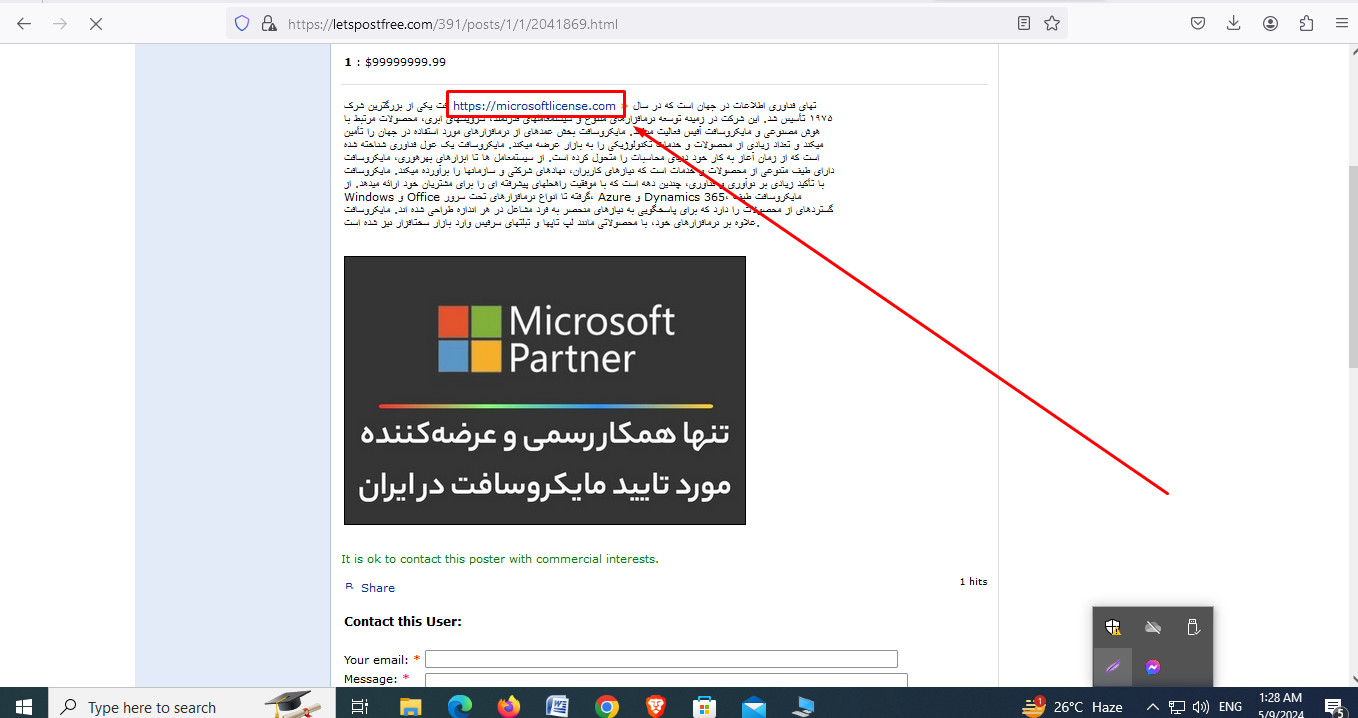
Task: Open Firefox downloads panel
Action: [x=1234, y=23]
